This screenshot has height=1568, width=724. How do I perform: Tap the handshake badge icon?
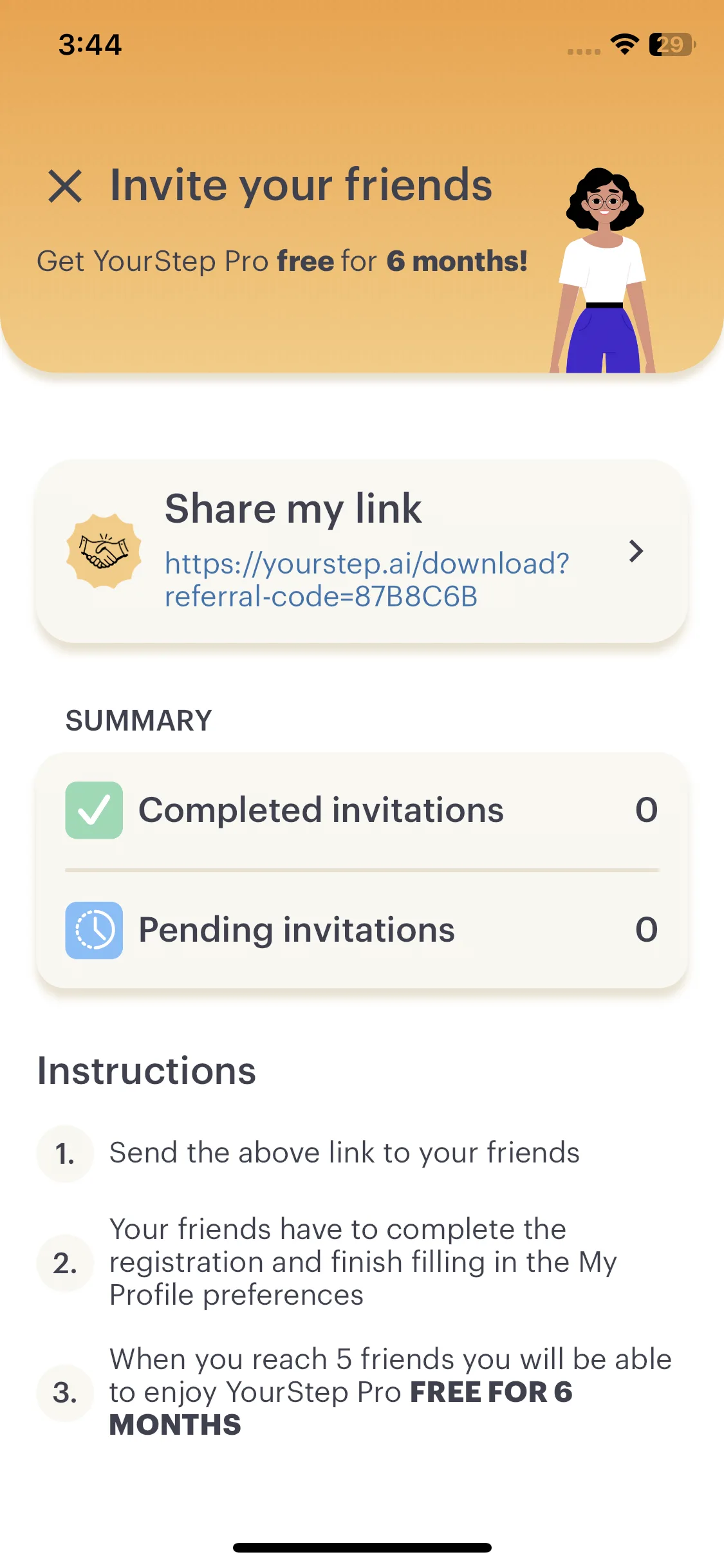click(104, 551)
